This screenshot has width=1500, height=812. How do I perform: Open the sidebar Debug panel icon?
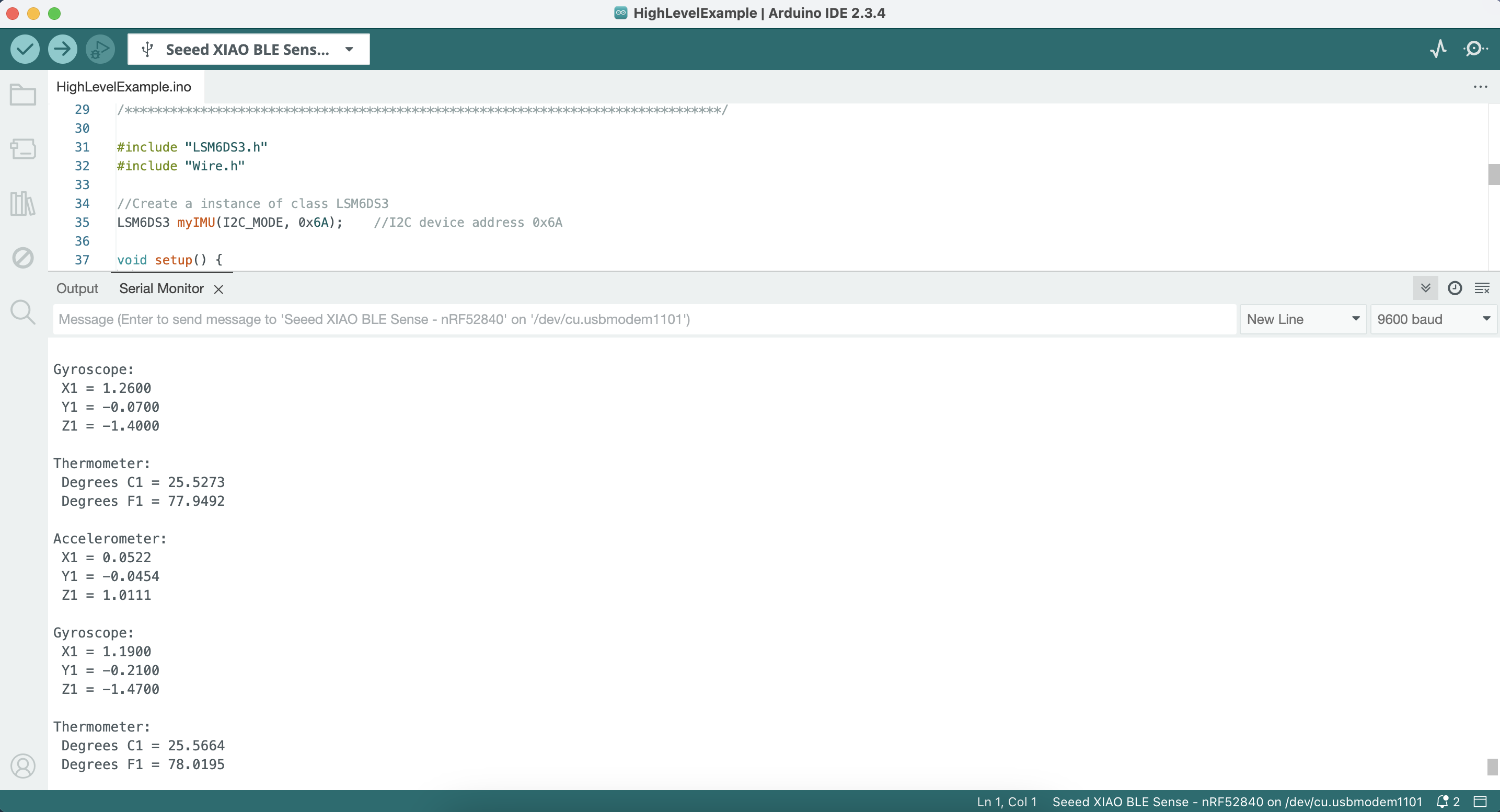pyautogui.click(x=22, y=258)
